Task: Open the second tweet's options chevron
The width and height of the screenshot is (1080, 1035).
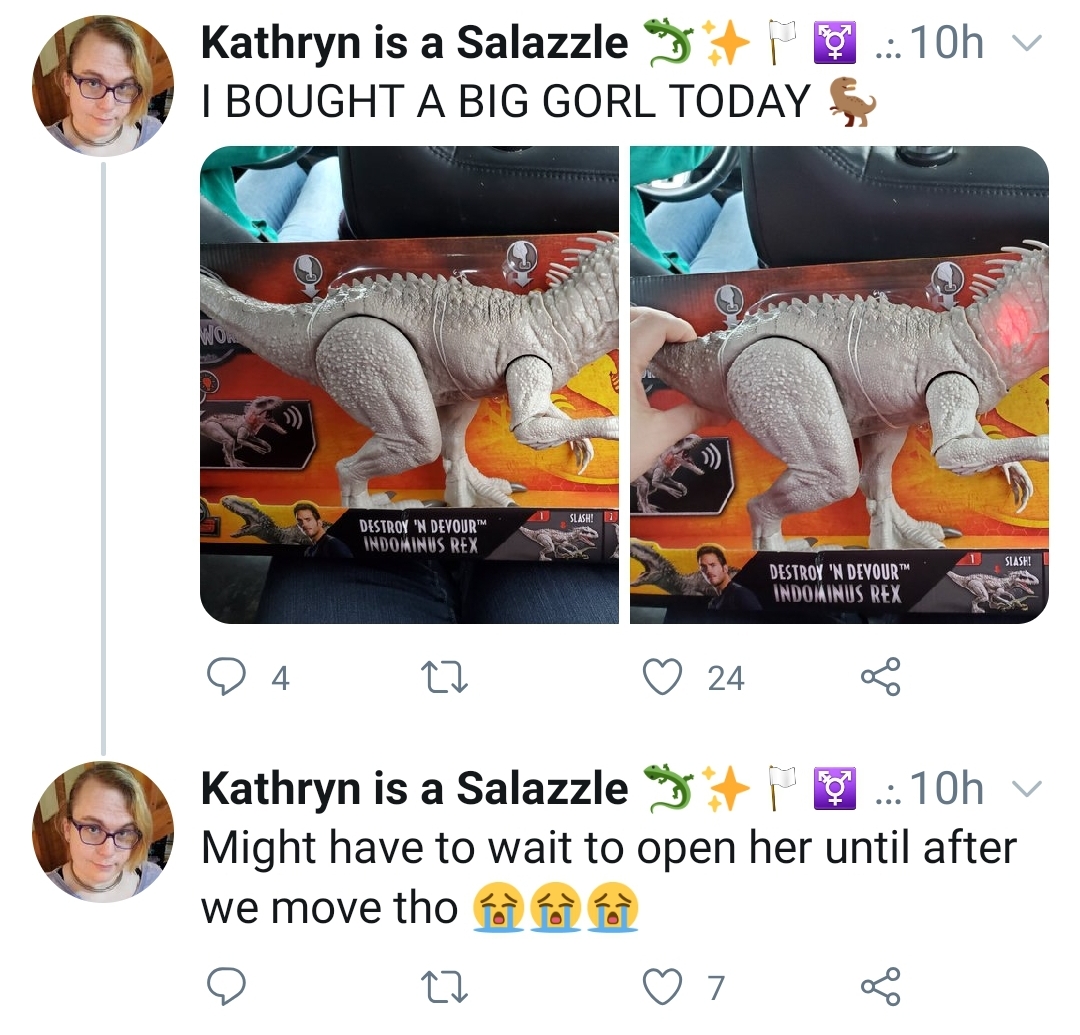Action: point(1026,788)
